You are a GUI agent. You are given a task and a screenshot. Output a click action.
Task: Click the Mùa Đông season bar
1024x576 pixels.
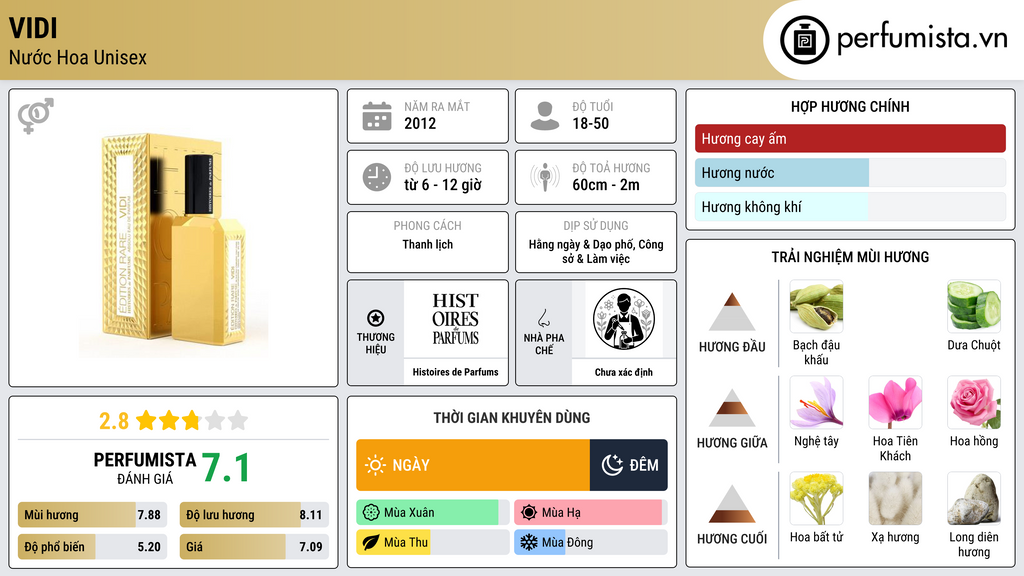[x=591, y=542]
